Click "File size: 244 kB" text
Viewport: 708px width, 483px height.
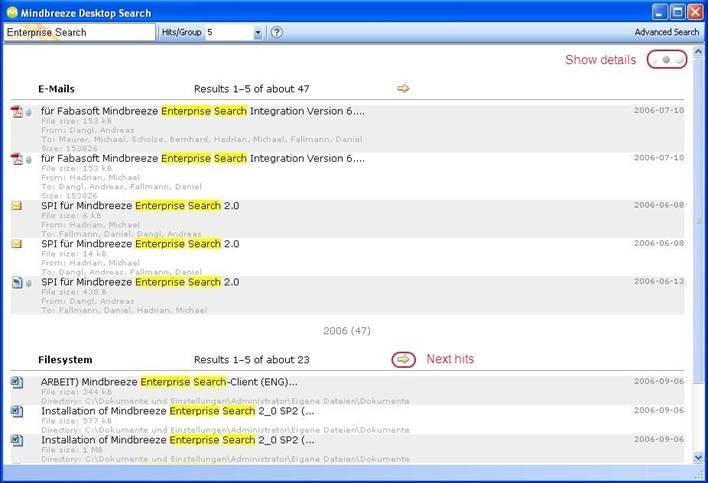tap(76, 391)
